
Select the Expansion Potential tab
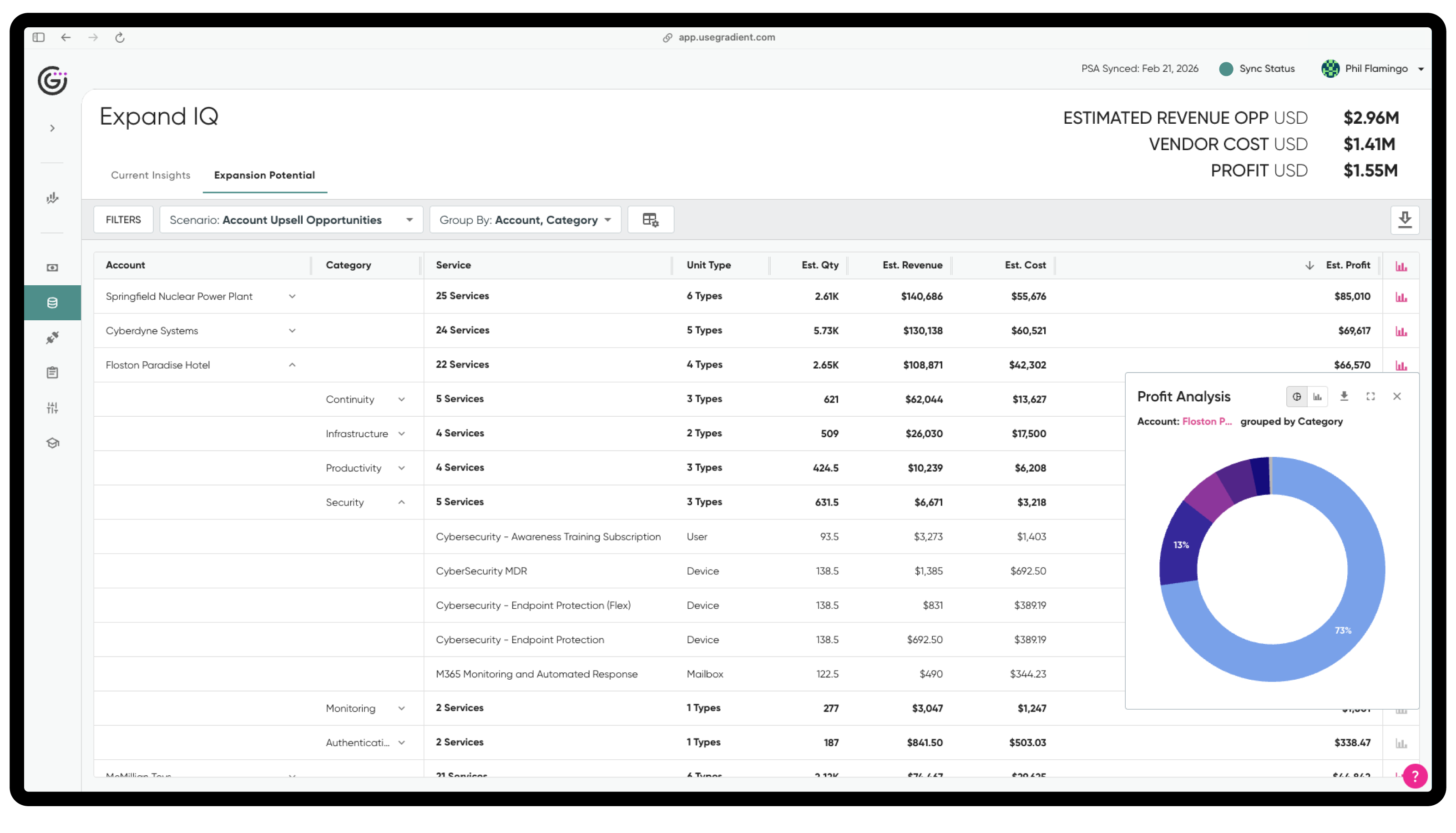pyautogui.click(x=264, y=175)
